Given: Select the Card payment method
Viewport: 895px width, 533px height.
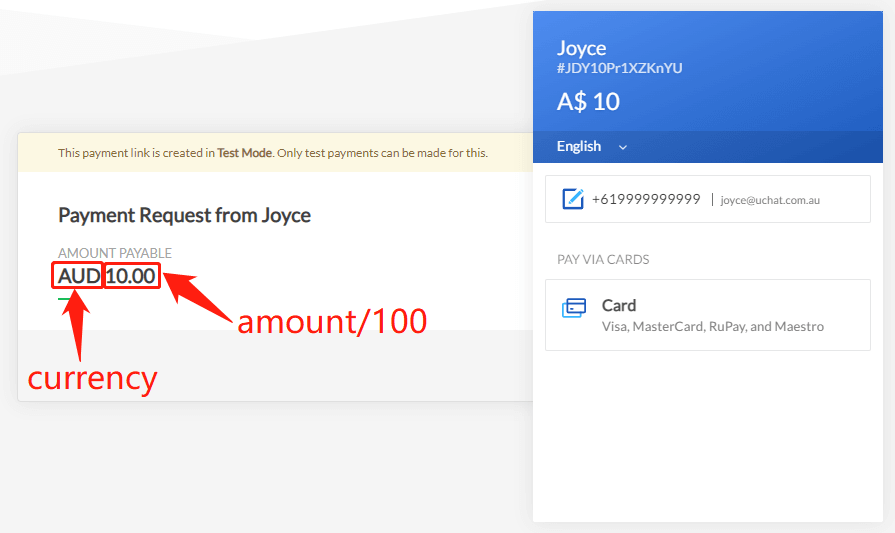Looking at the screenshot, I should click(707, 315).
